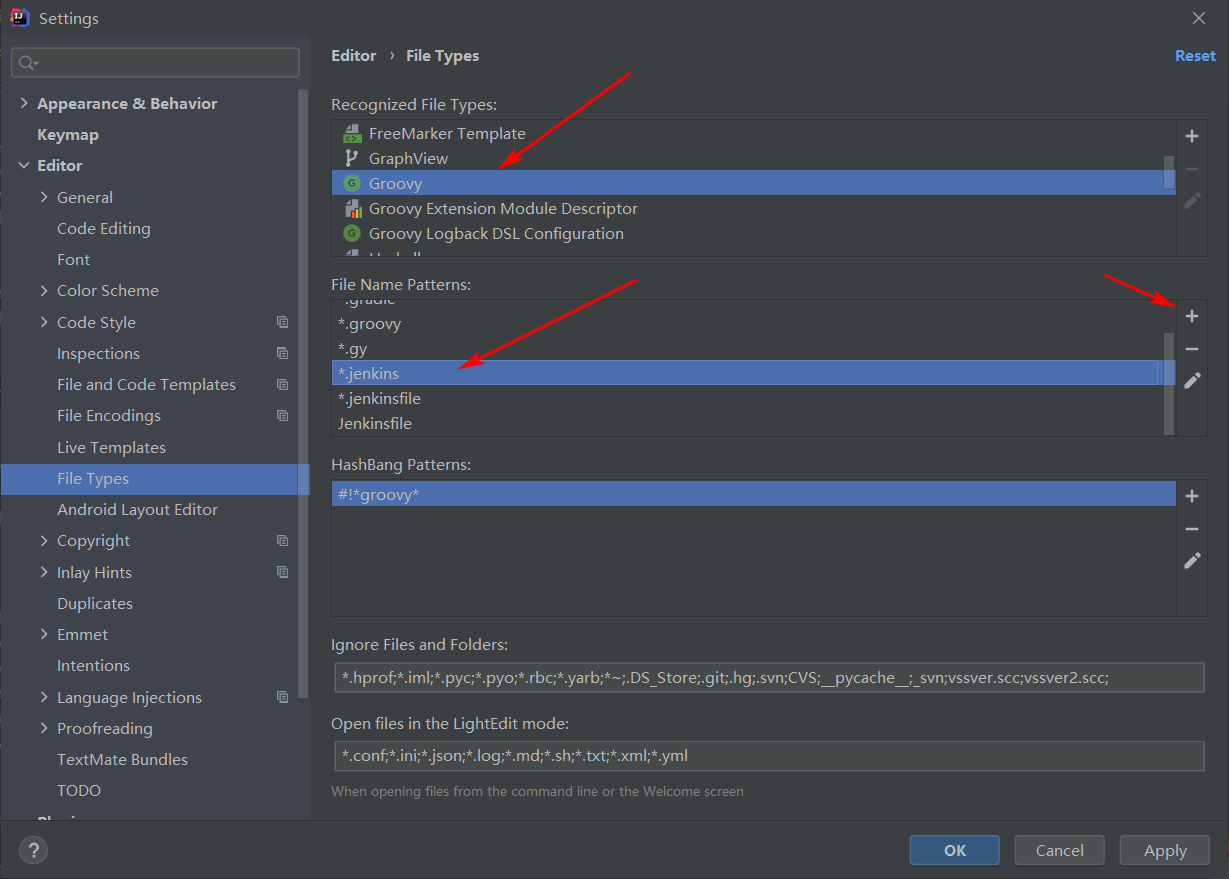Remove the selected HashBang pattern
This screenshot has width=1229, height=879.
coord(1191,529)
